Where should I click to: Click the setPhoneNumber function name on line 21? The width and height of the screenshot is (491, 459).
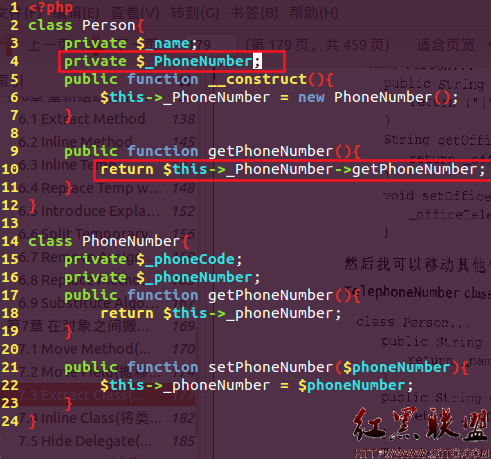270,367
